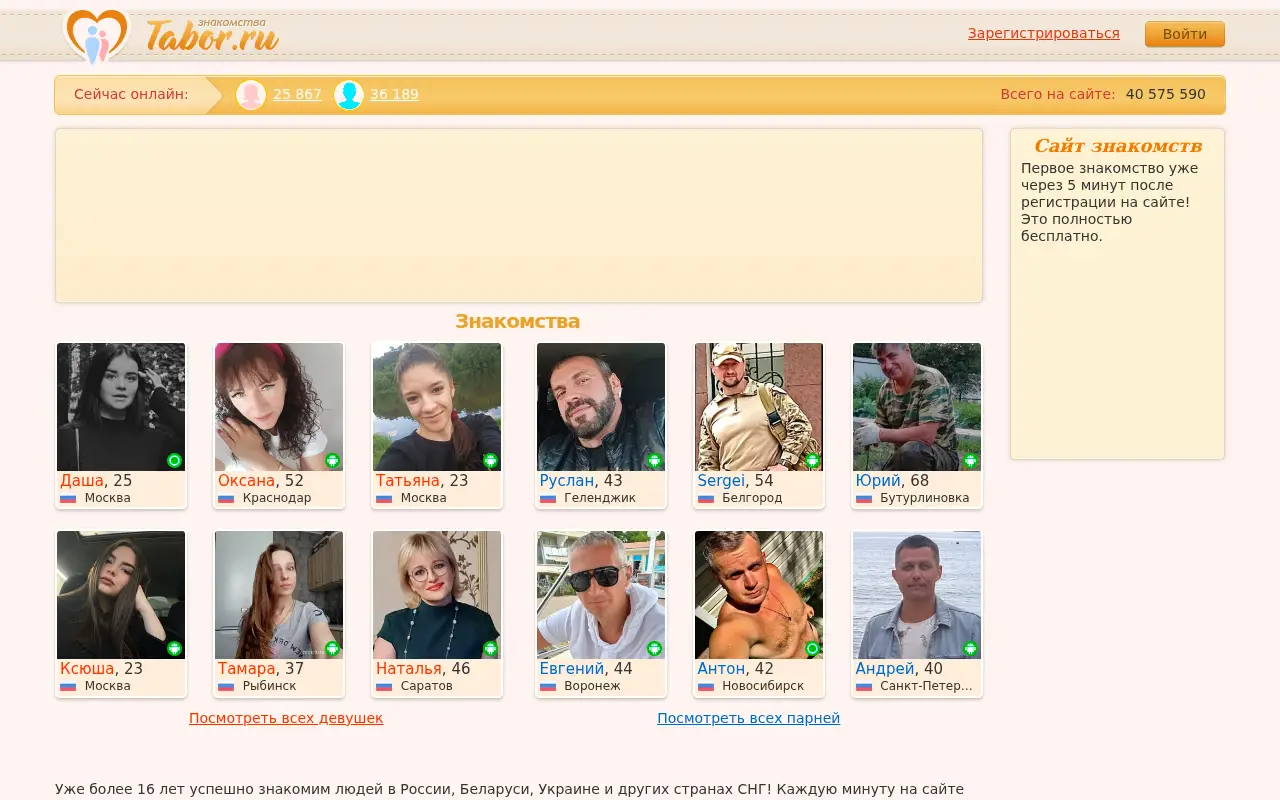
Task: Click the Android icon on Юрий's photo
Action: click(970, 460)
